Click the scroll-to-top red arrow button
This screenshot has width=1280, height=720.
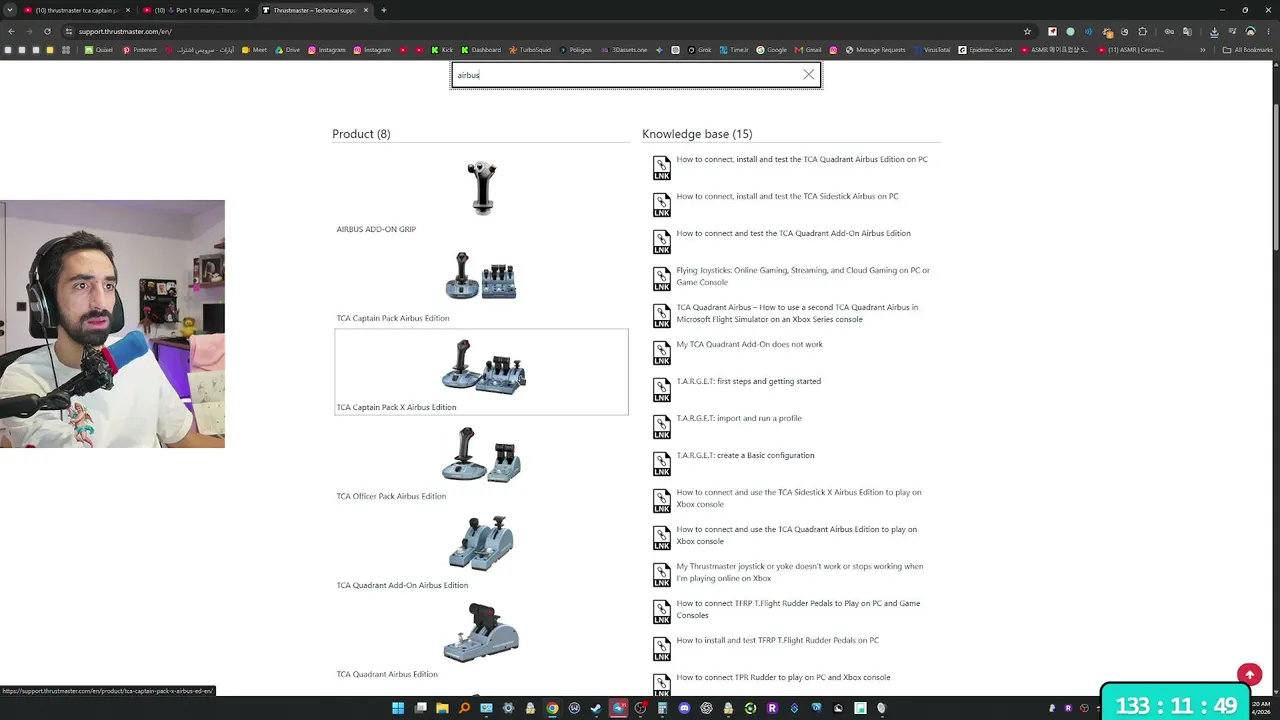(x=1249, y=675)
